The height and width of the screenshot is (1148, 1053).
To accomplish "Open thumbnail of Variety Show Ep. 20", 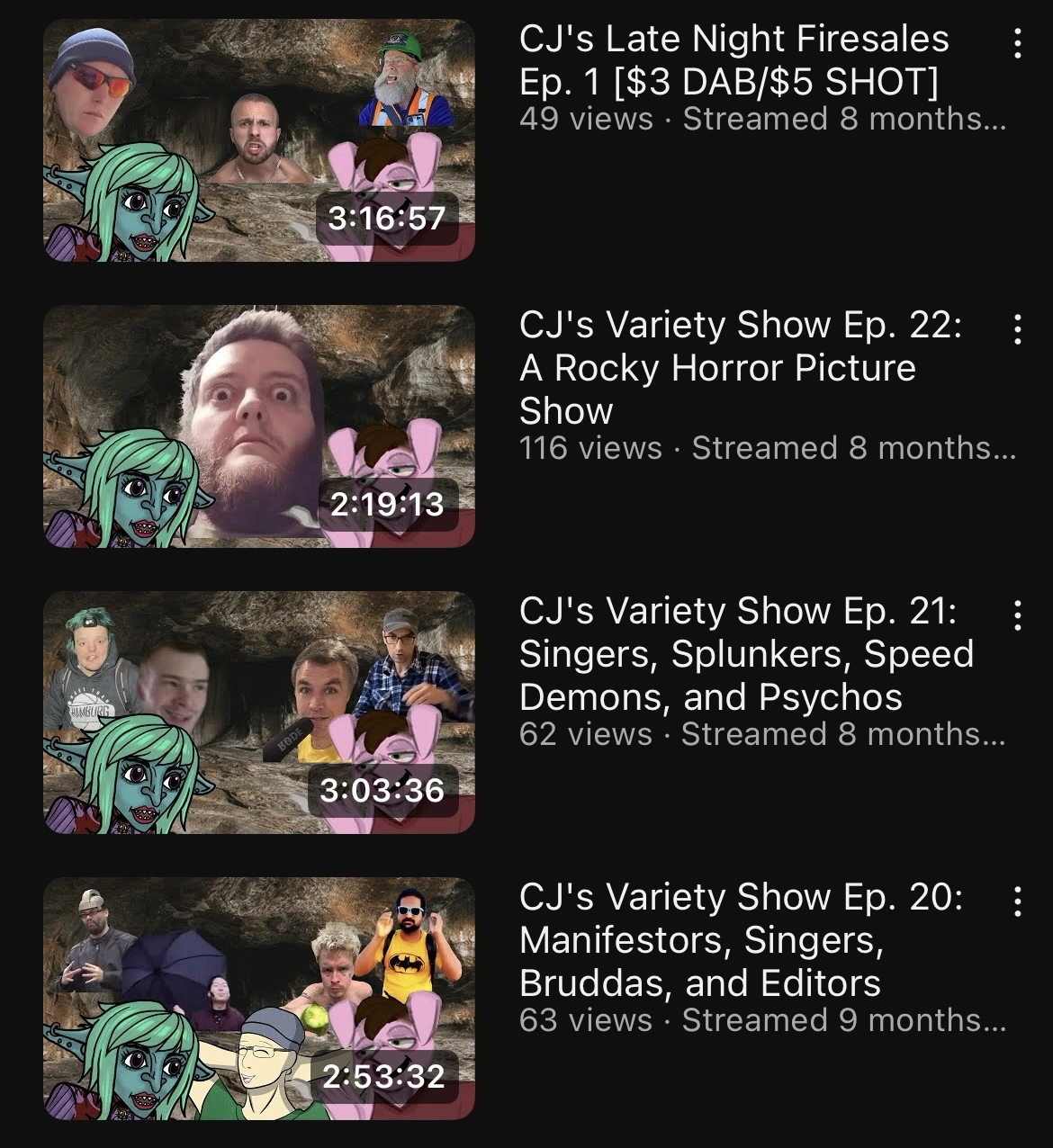I will point(259,999).
